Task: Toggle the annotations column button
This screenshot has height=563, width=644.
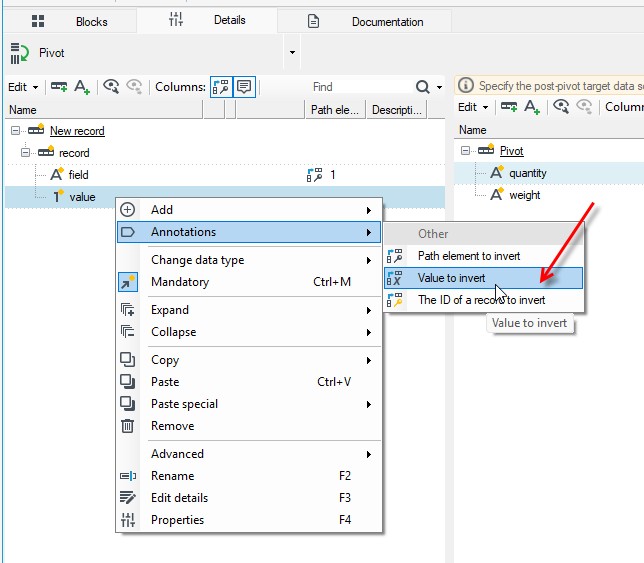Action: coord(221,87)
